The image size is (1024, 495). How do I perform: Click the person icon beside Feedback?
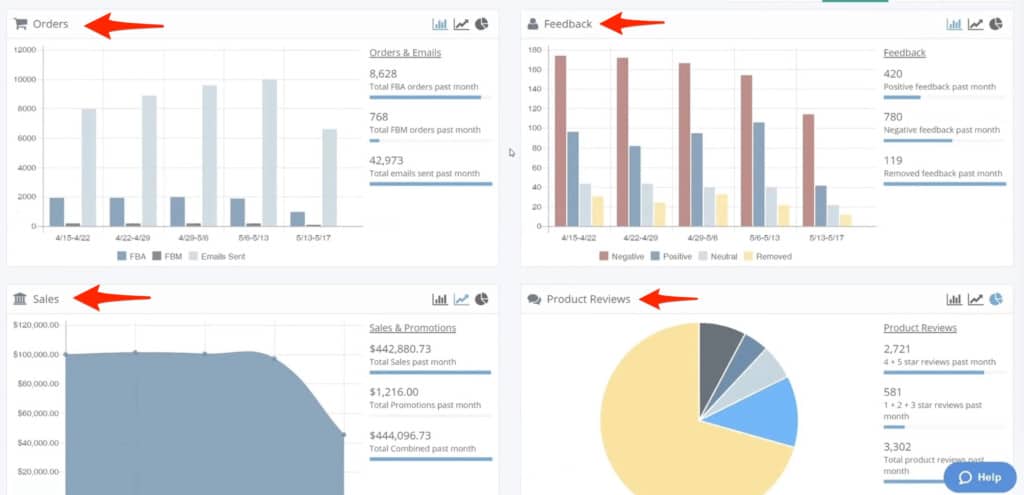point(533,24)
